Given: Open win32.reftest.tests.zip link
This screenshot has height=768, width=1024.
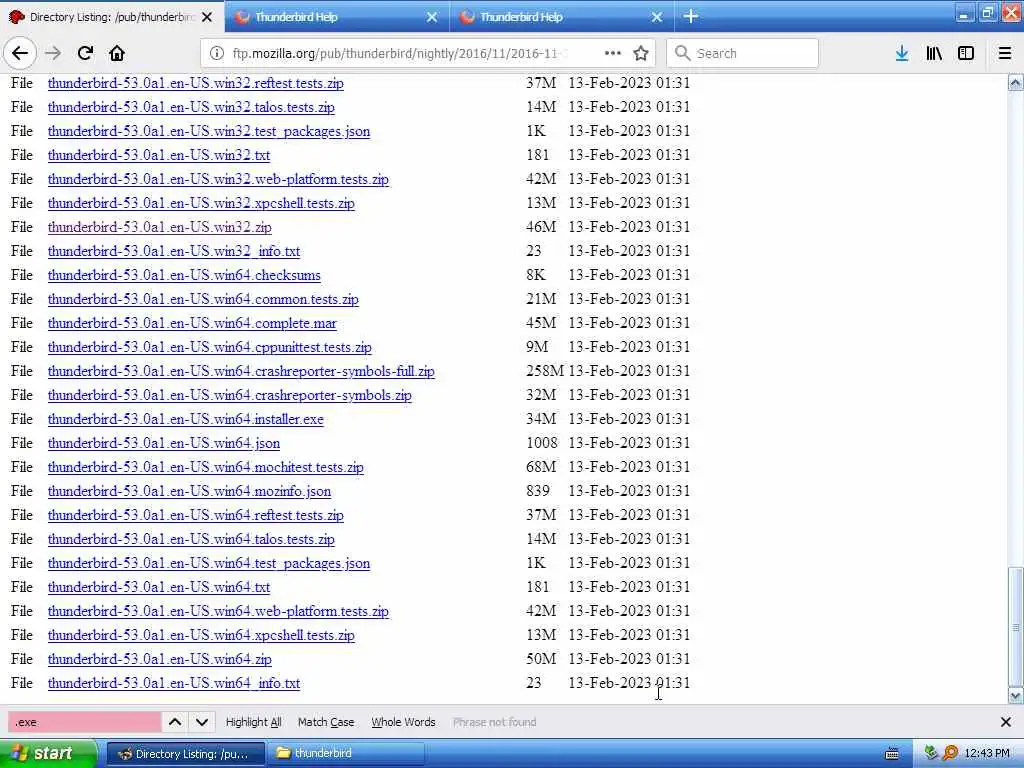Looking at the screenshot, I should tap(196, 84).
